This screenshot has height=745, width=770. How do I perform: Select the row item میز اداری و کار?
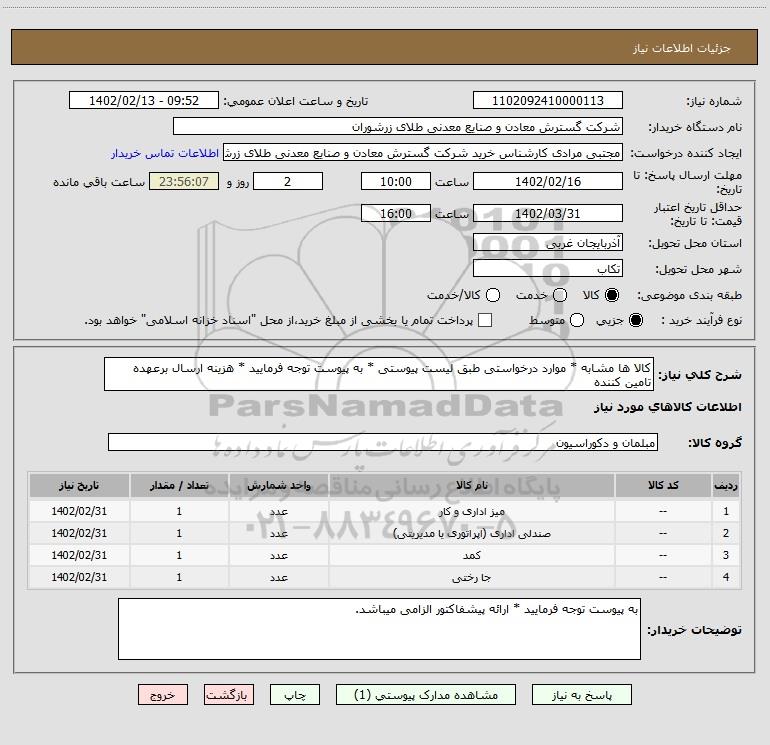tap(471, 511)
